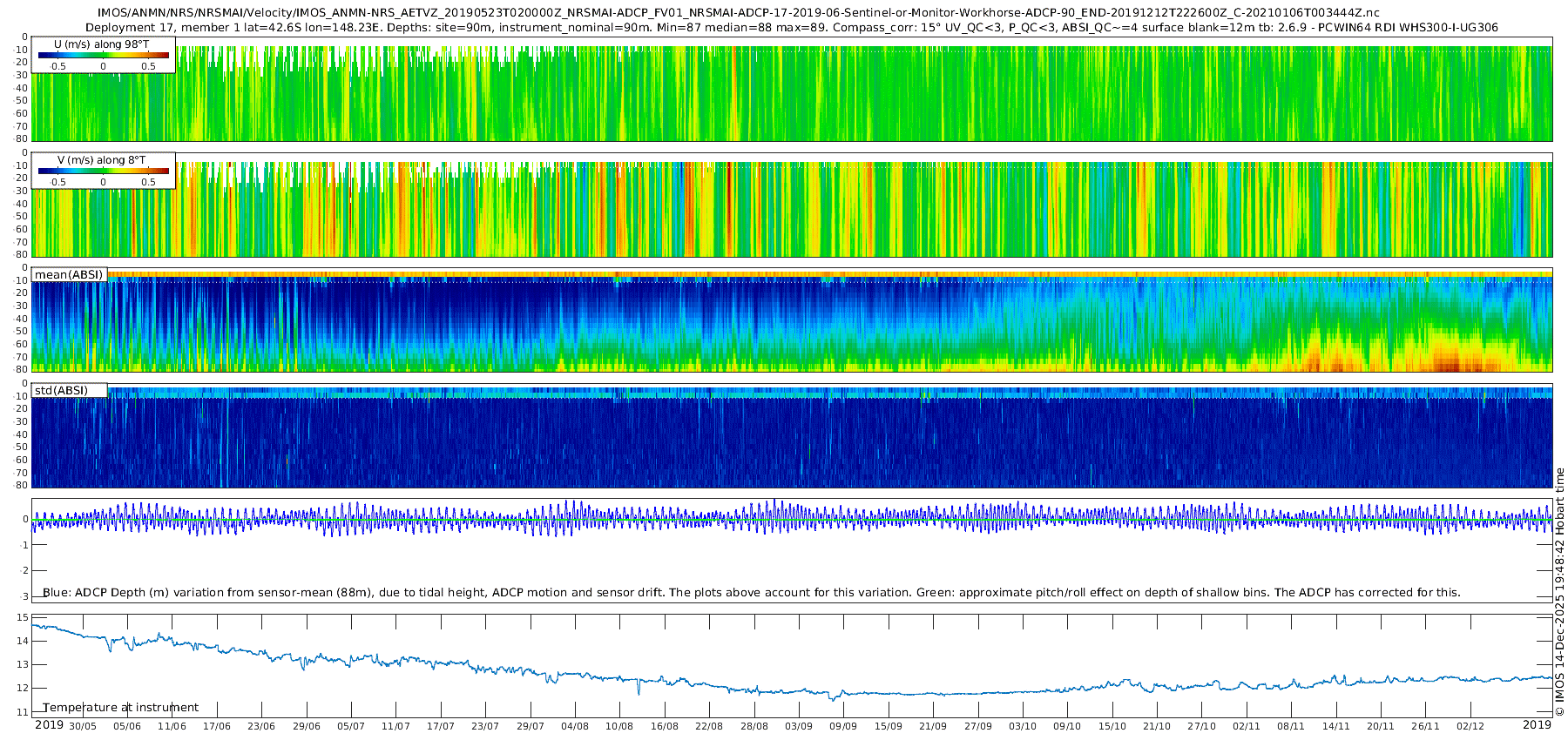Click the 30/05 date tick label
This screenshot has width=1568, height=740.
(83, 726)
